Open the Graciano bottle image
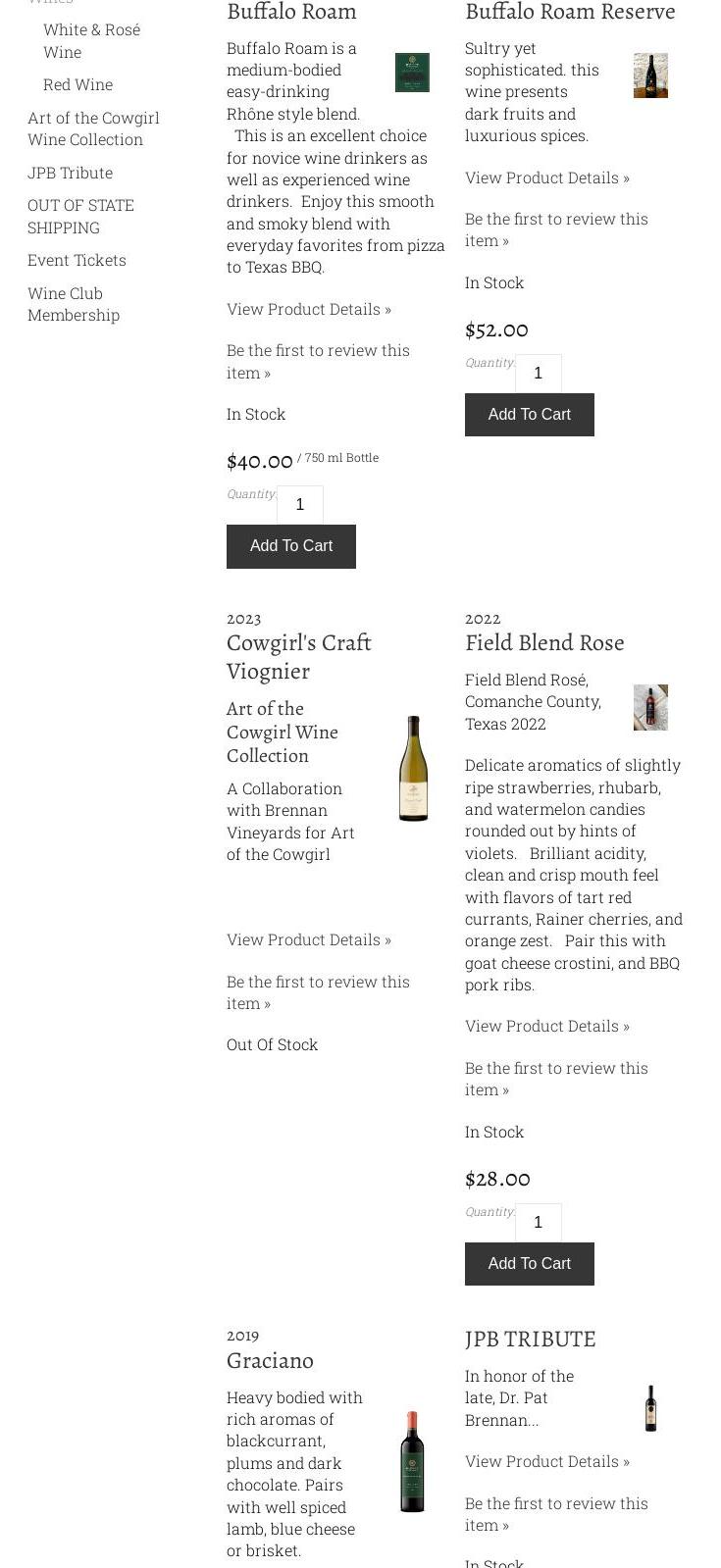The image size is (721, 1568). [412, 1461]
